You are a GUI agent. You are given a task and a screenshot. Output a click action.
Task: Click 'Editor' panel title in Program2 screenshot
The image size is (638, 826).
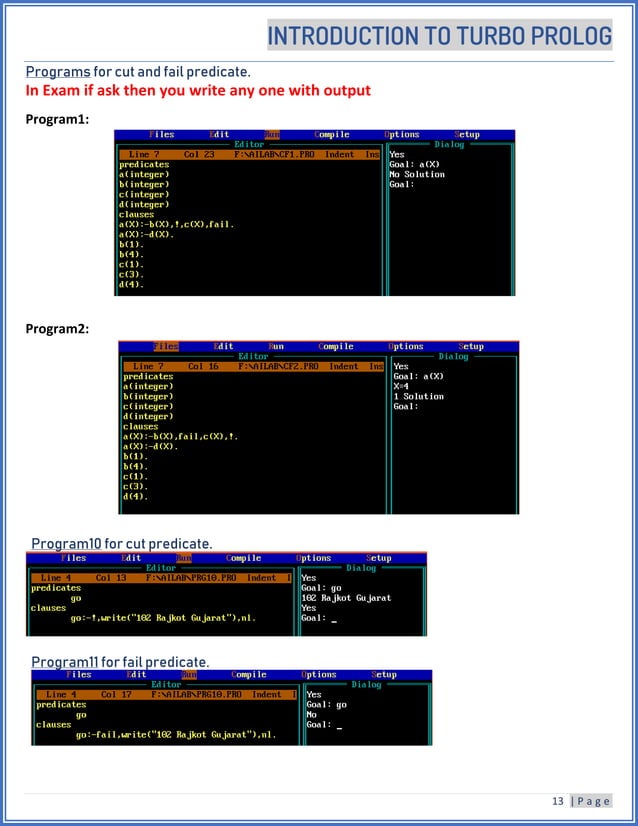click(253, 356)
